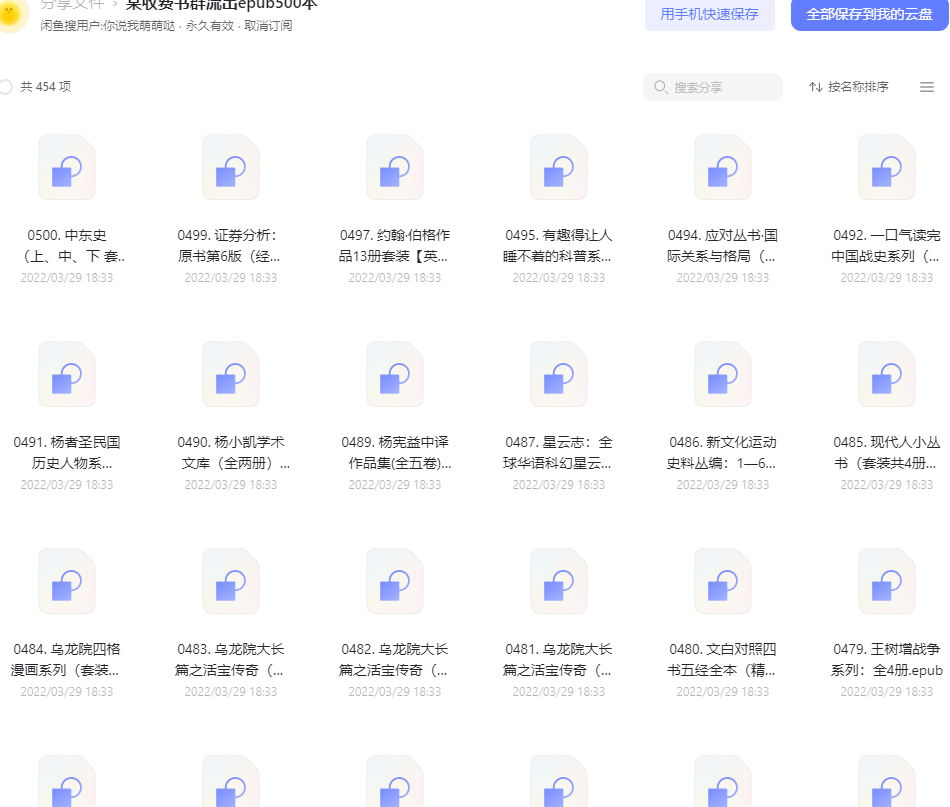Open the 0494. 应对丛书 file icon
Viewport: 950px width, 807px height.
pyautogui.click(x=723, y=167)
